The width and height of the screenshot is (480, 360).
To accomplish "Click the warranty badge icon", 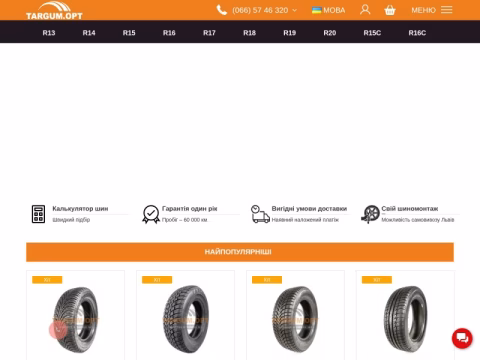I will [151, 214].
